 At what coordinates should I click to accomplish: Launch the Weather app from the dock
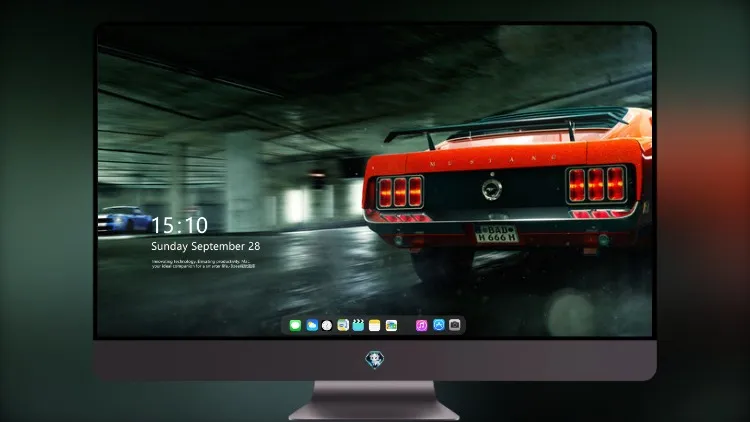312,325
